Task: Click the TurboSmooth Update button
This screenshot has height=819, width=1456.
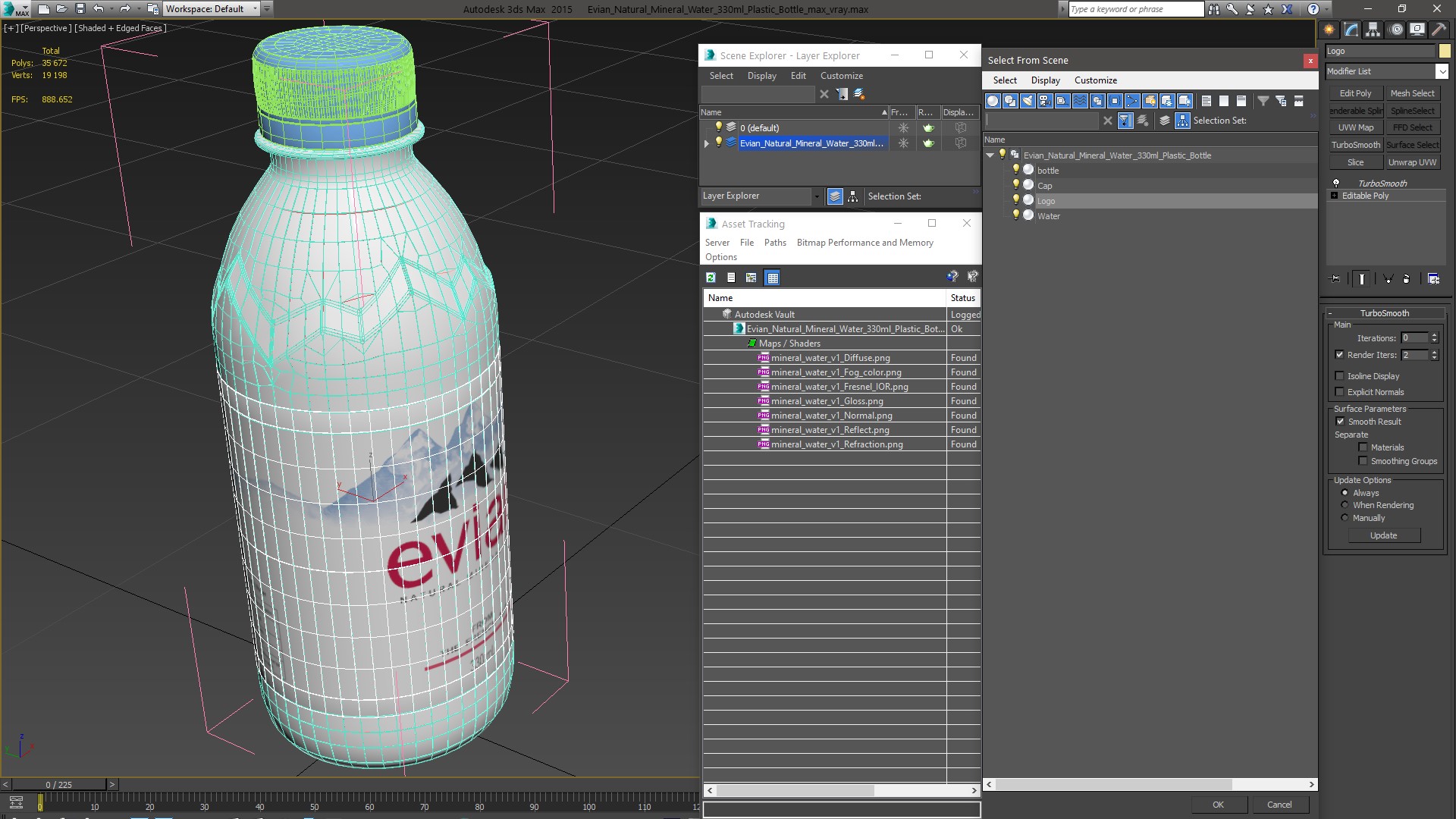Action: (1383, 535)
